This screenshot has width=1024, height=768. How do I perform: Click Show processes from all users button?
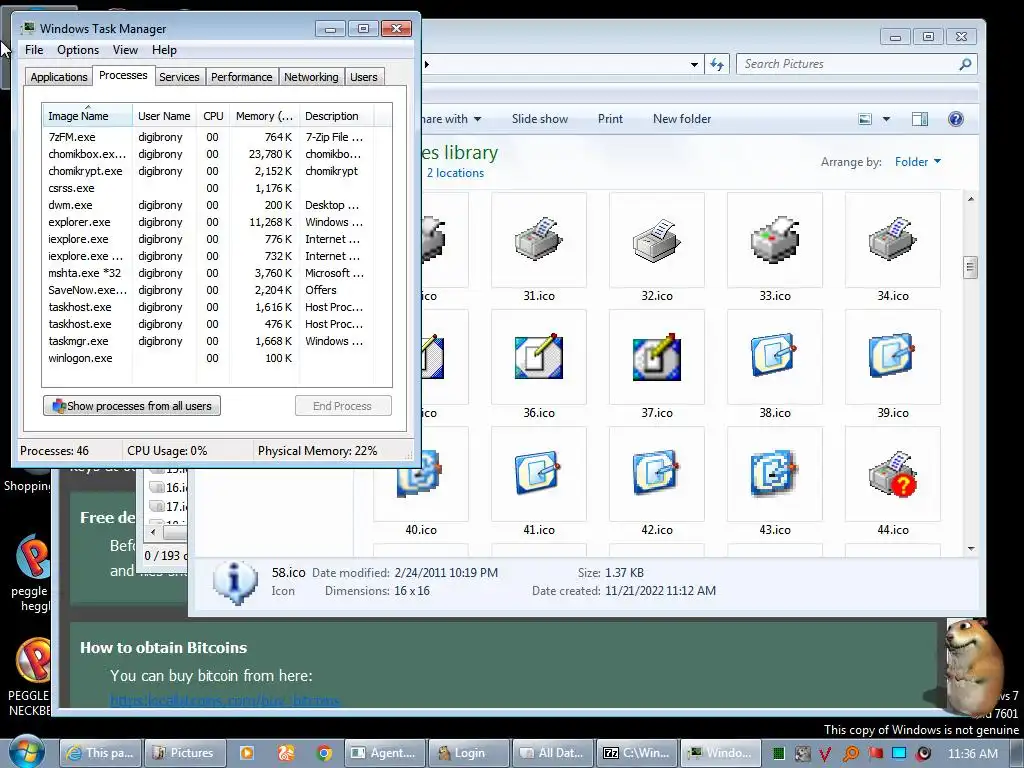(x=132, y=406)
